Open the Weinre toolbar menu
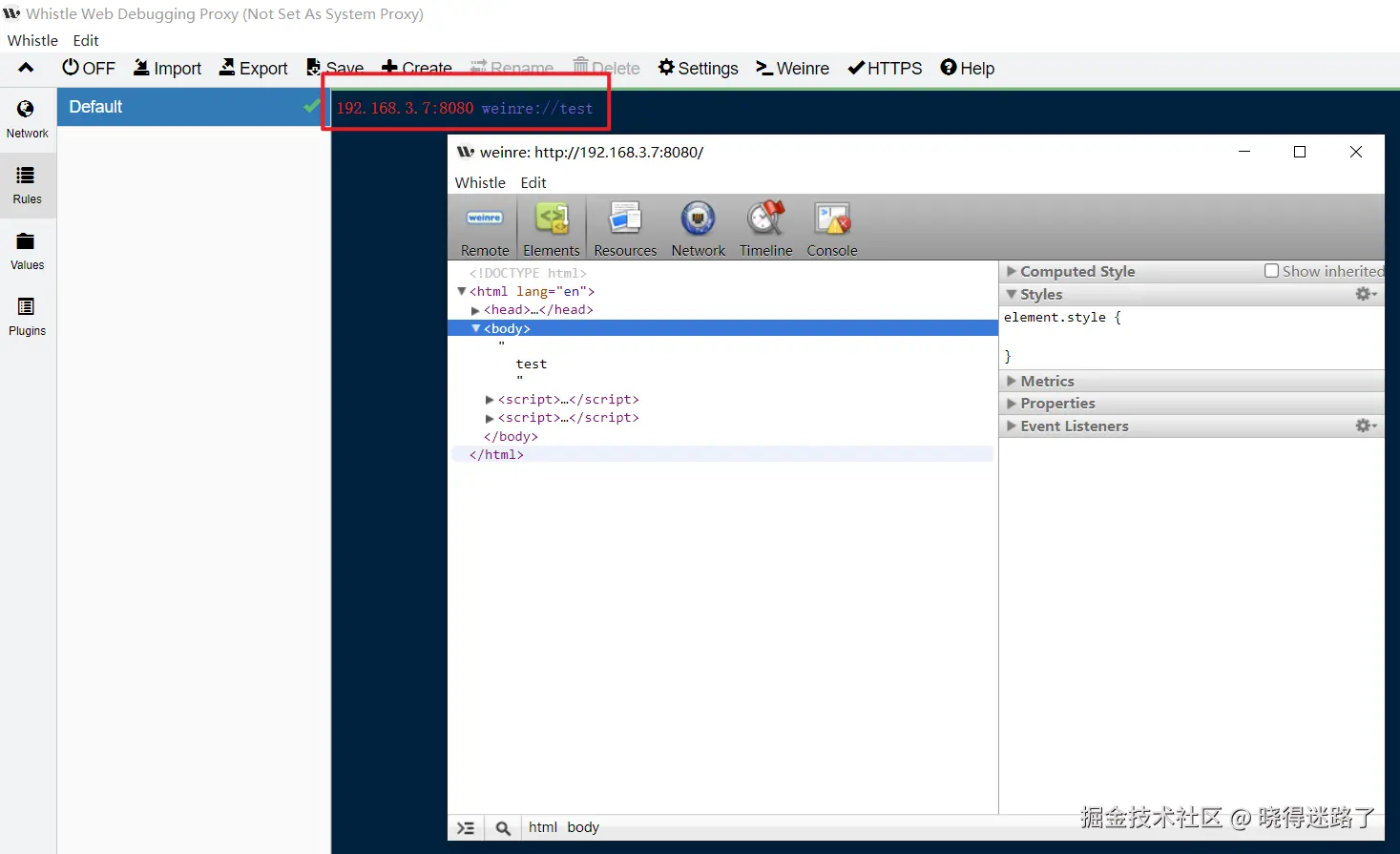This screenshot has height=854, width=1400. 793,68
